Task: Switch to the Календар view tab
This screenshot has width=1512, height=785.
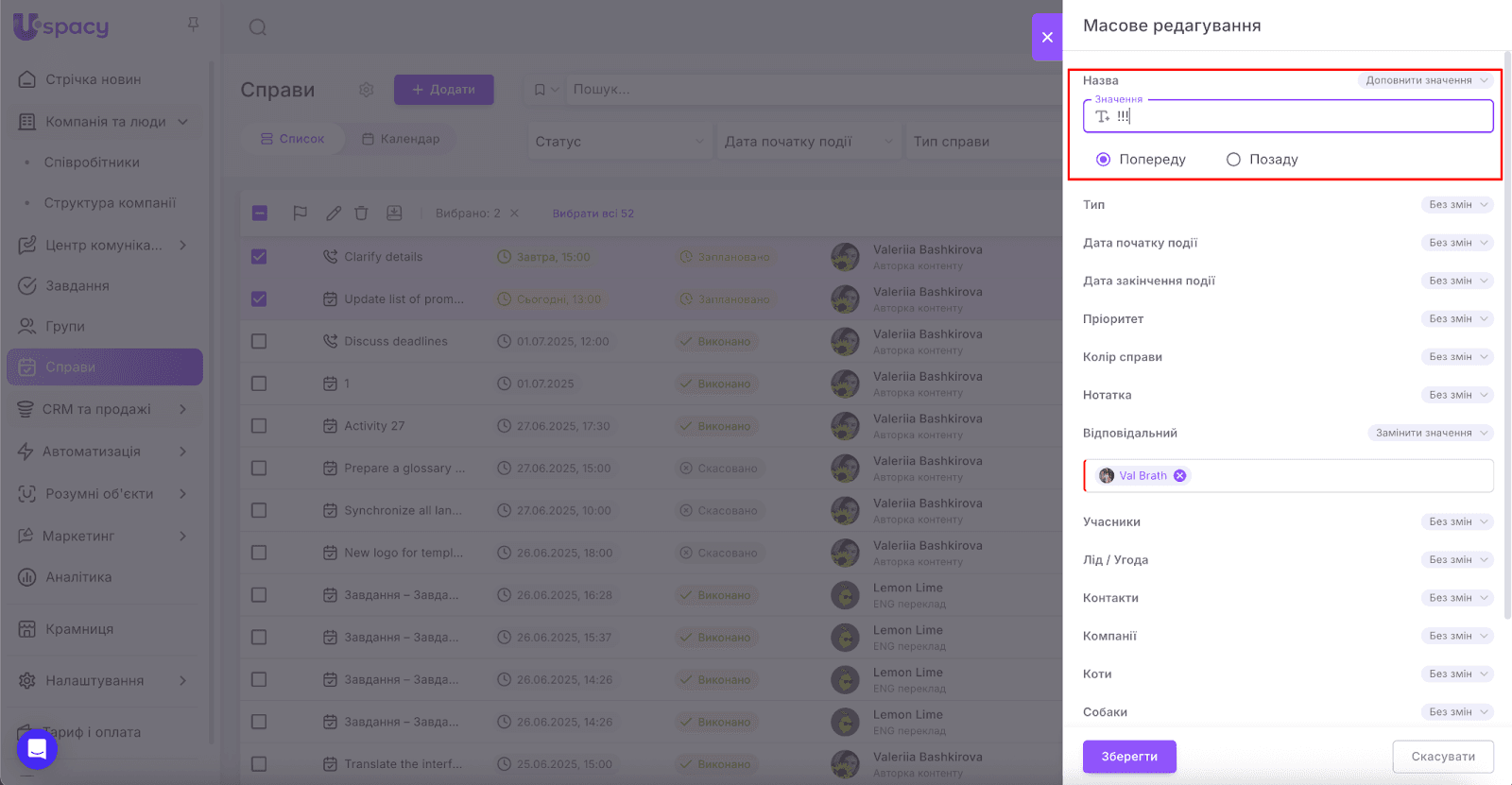Action: tap(401, 139)
